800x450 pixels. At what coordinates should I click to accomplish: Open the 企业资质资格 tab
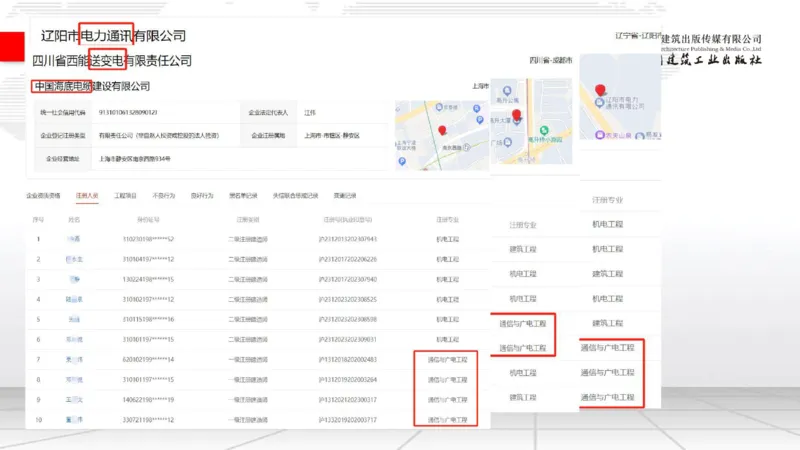pos(43,195)
